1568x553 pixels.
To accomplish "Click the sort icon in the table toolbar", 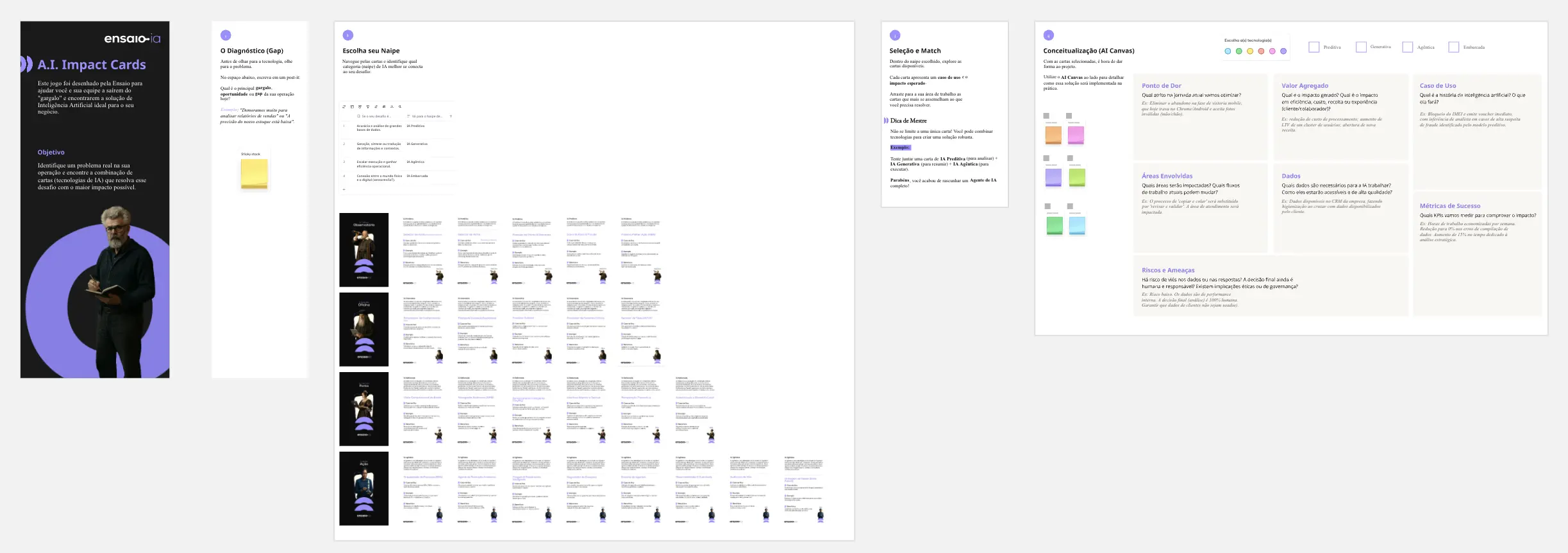I will coord(376,106).
